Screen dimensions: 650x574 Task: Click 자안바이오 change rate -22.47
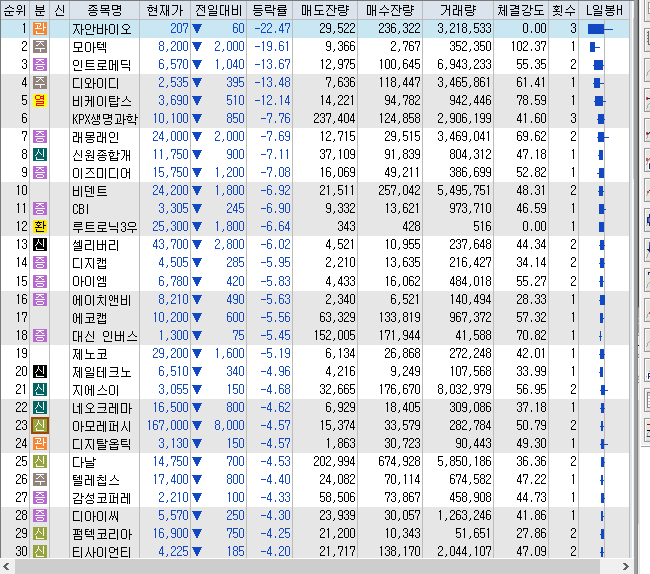click(272, 29)
